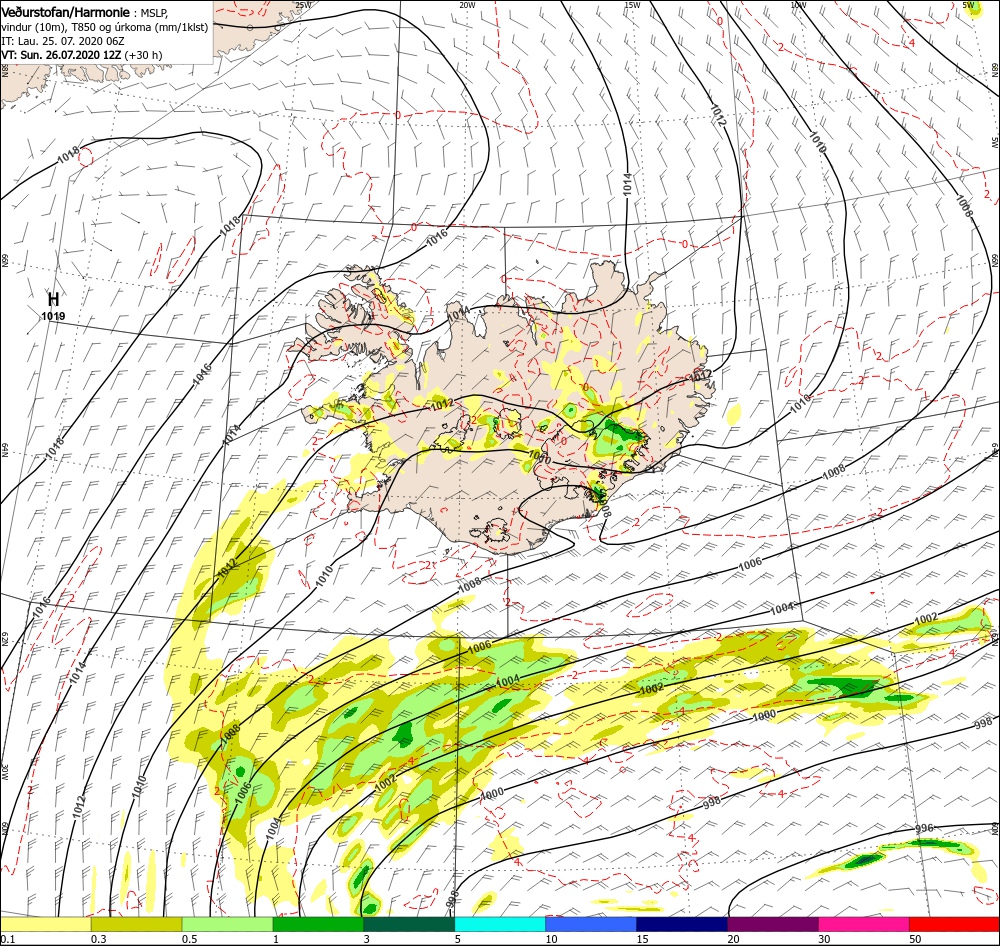Click the 'Veðurstofan/Harmonie' title text
The height and width of the screenshot is (946, 1000).
pos(66,12)
